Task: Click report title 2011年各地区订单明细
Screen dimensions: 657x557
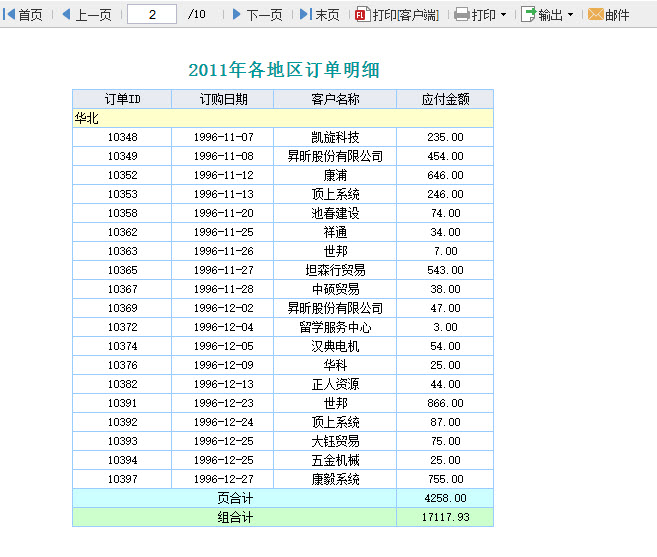Action: (x=284, y=70)
